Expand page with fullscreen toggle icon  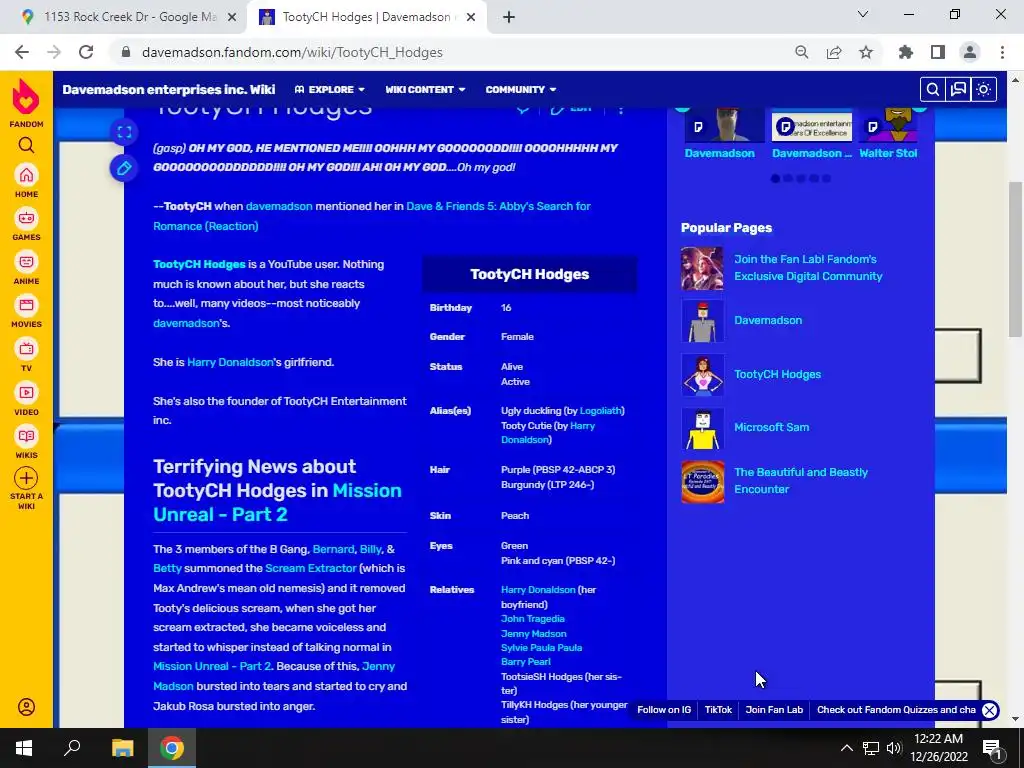point(124,133)
